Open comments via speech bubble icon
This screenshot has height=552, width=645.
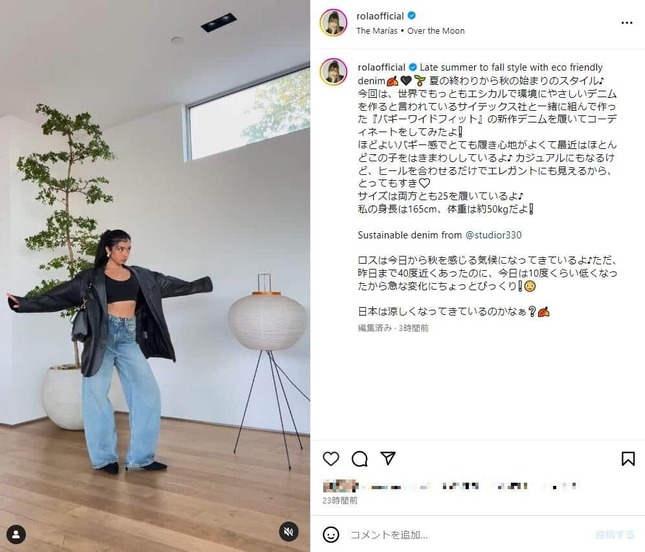pyautogui.click(x=360, y=459)
